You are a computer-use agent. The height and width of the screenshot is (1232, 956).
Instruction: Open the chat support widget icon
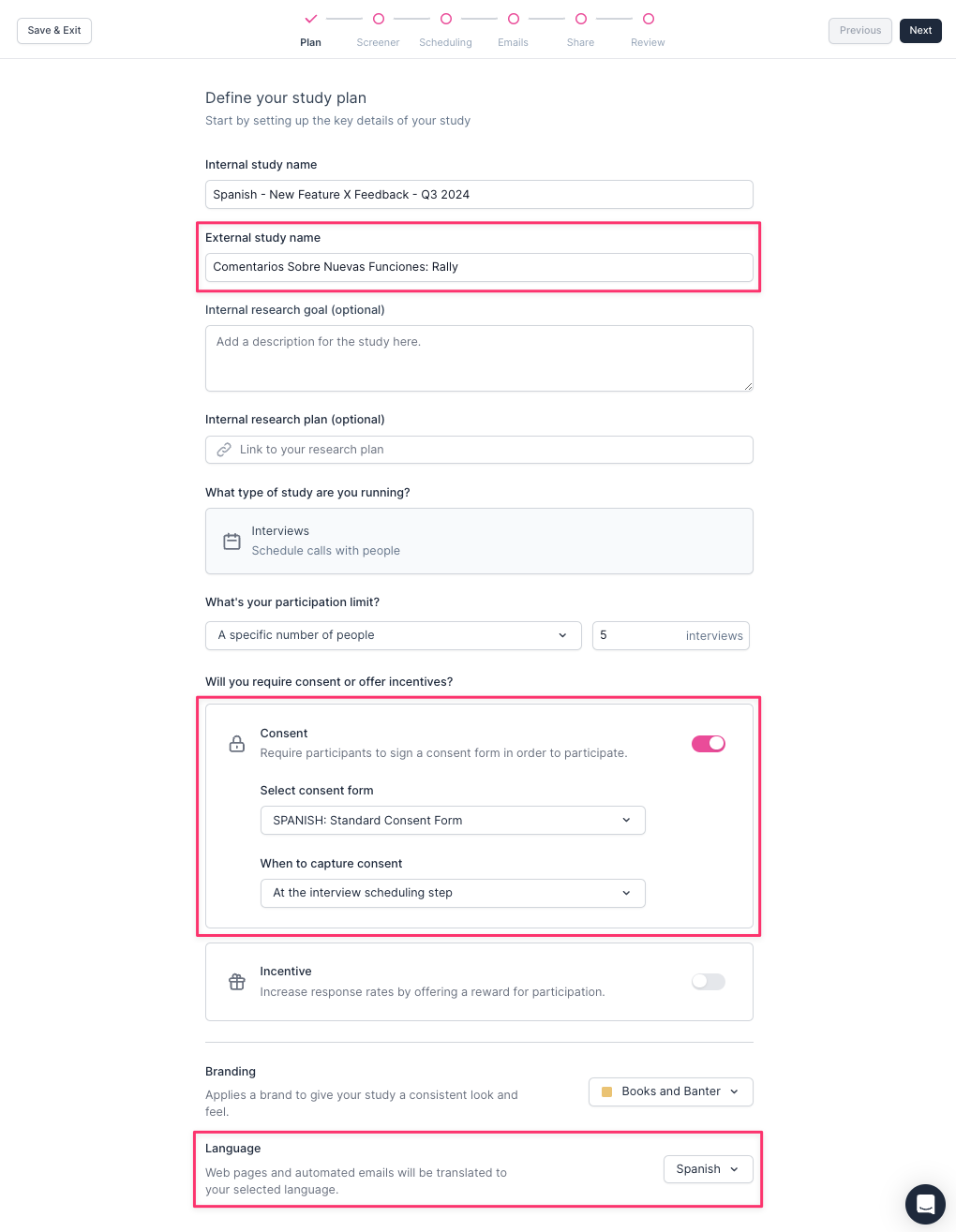[x=925, y=1204]
